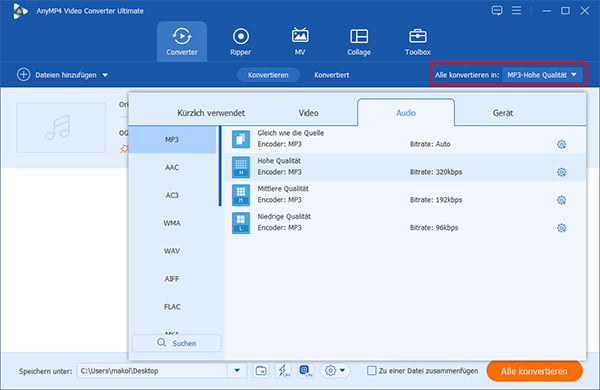Screen dimensions: 600x390
Task: Open settings gear for Mittlere Qualität
Action: tap(561, 200)
